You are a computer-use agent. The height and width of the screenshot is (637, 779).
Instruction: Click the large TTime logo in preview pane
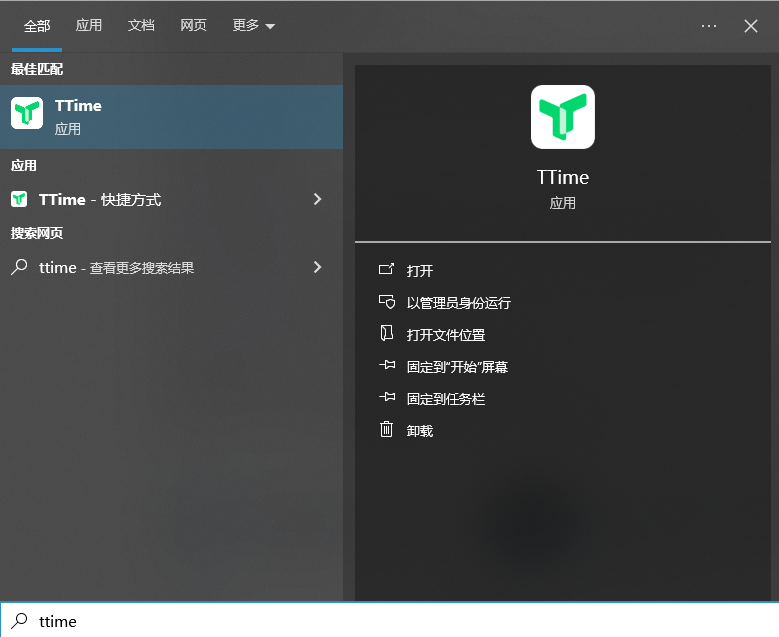(x=562, y=117)
